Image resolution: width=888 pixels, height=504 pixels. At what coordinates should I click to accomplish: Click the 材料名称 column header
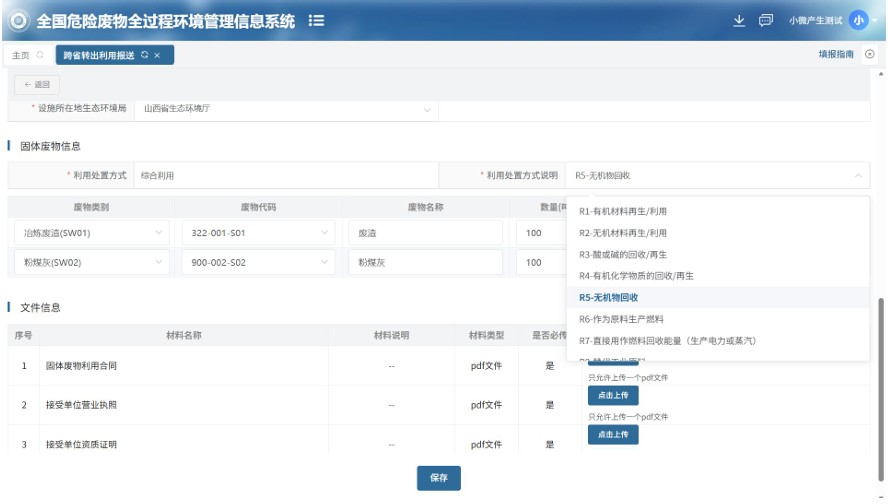pos(183,335)
